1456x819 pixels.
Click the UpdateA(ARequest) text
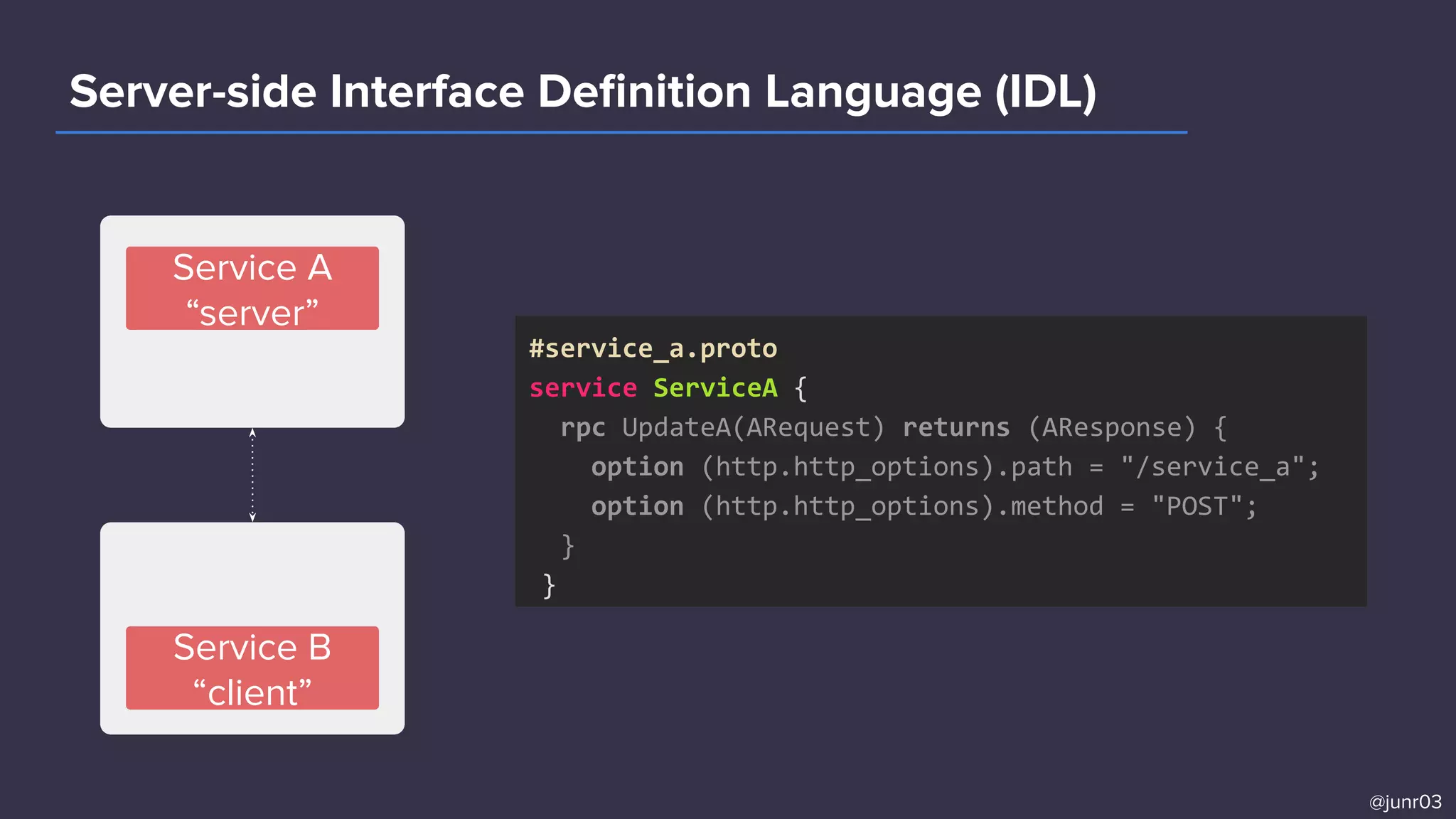[x=753, y=427]
